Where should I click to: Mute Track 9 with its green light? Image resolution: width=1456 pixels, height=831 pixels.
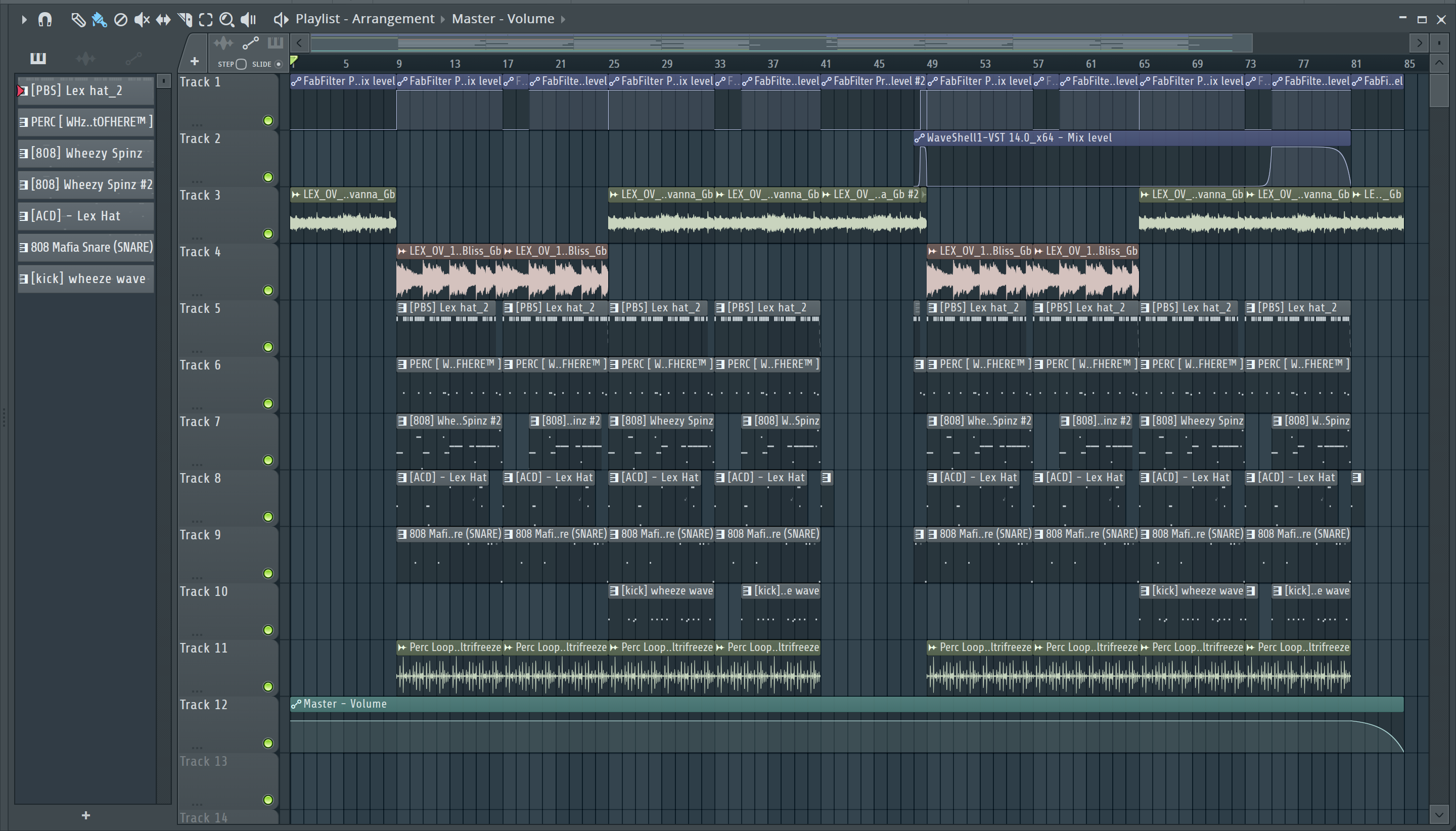[267, 574]
